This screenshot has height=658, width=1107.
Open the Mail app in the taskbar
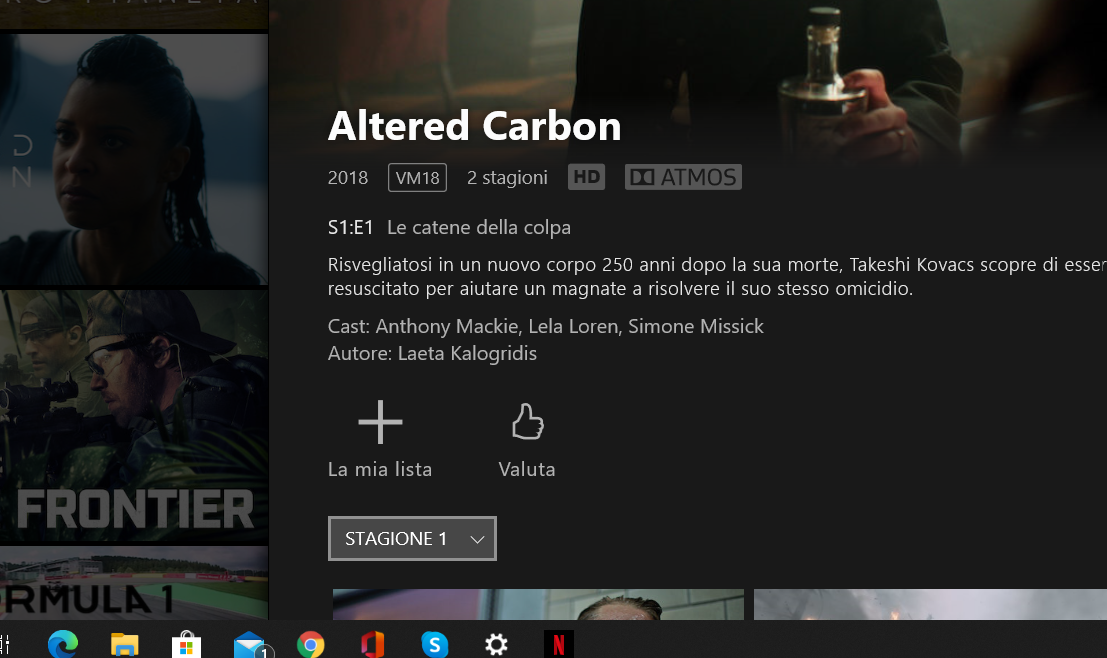250,645
